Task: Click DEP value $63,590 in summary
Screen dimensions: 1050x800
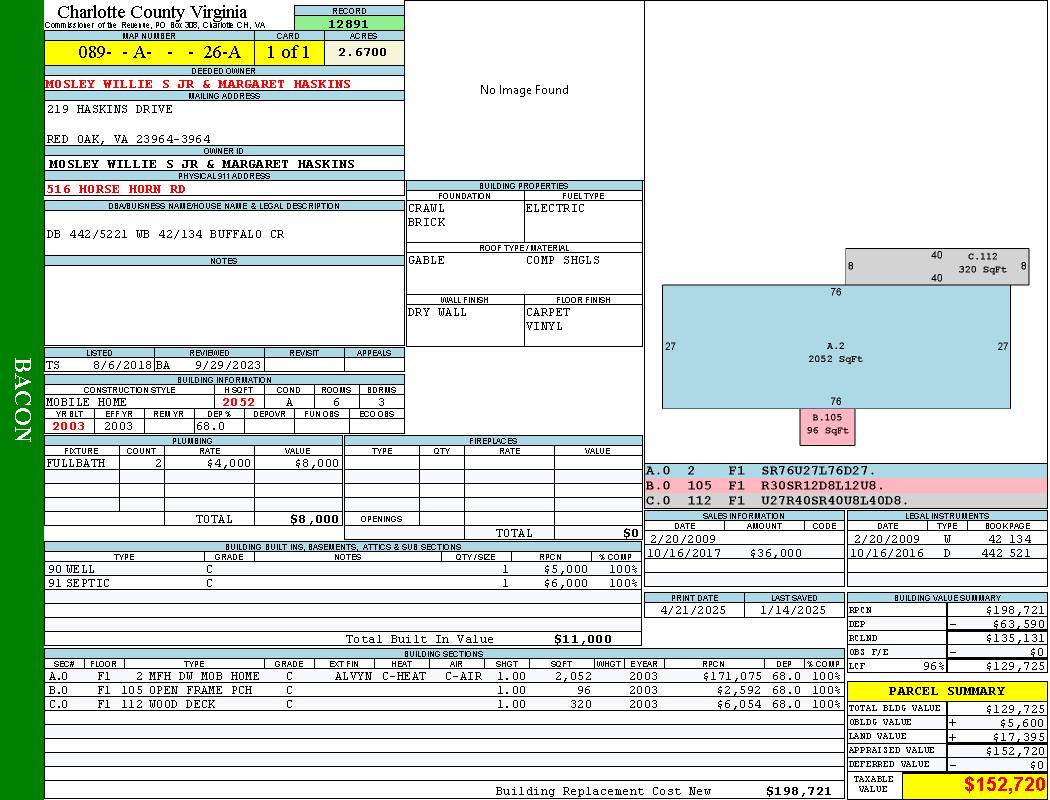Action: [x=1019, y=624]
